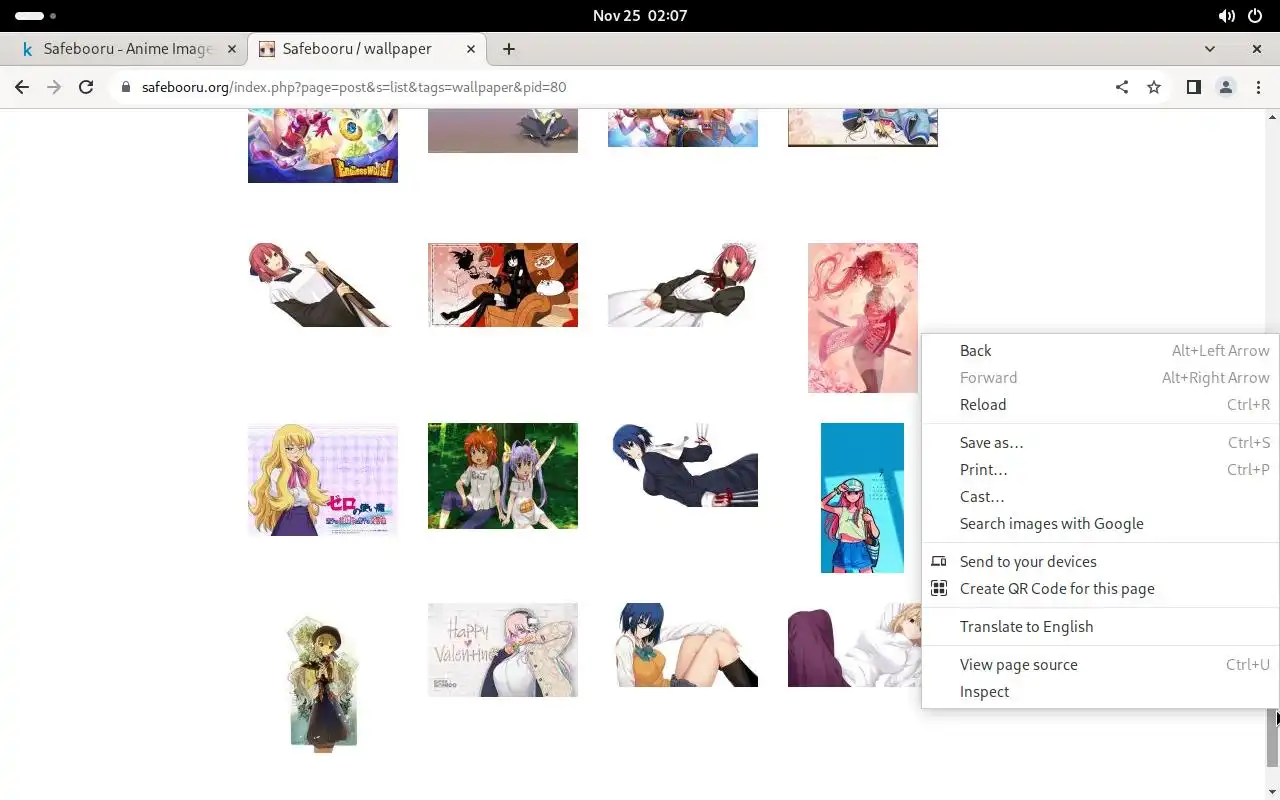Choose Back in the context menu
The height and width of the screenshot is (800, 1280).
pyautogui.click(x=1100, y=351)
